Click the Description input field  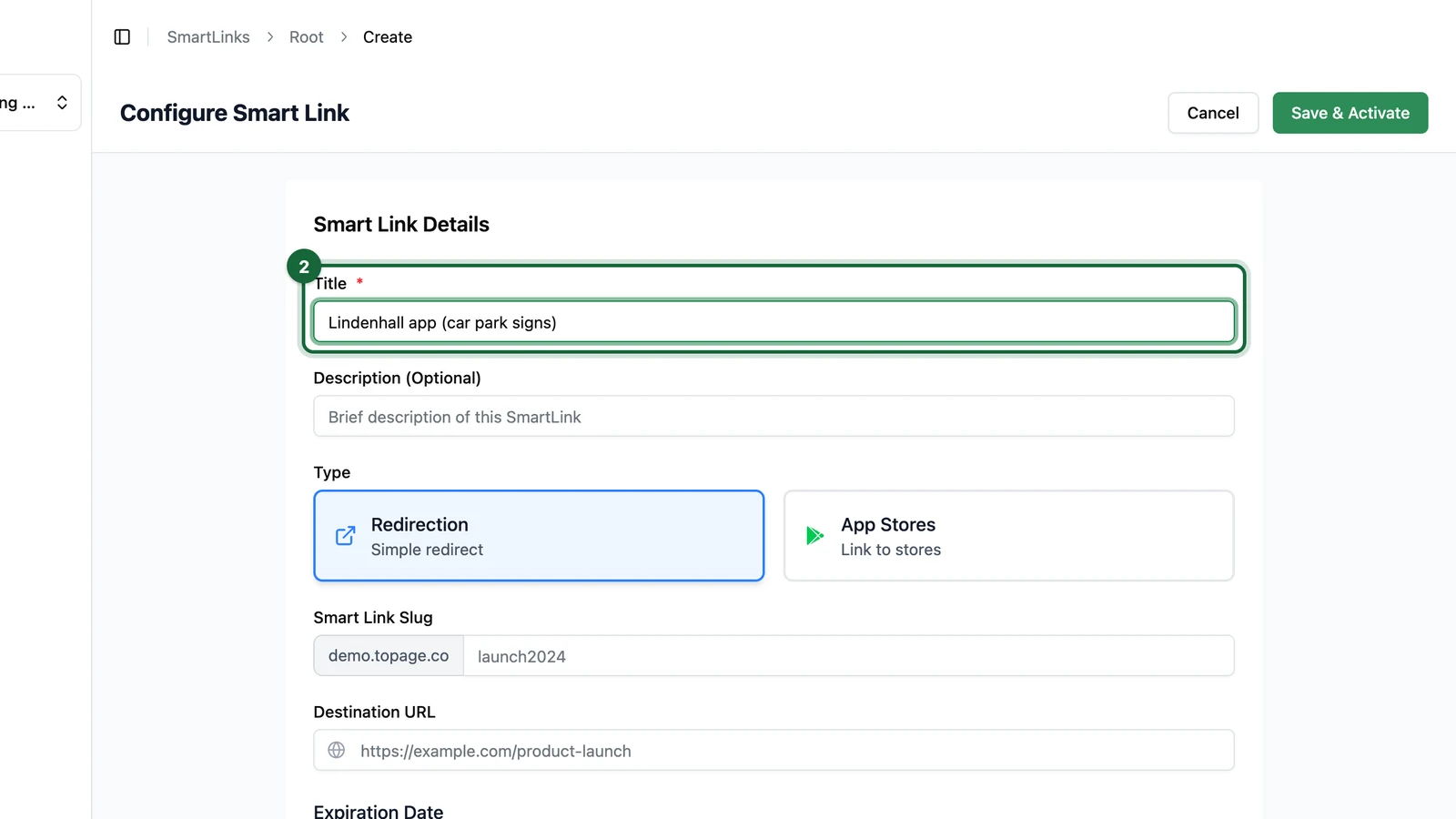coord(774,417)
